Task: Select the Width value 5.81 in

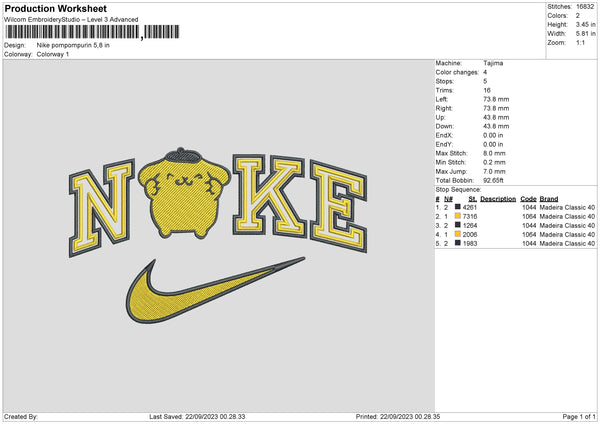Action: [585, 34]
